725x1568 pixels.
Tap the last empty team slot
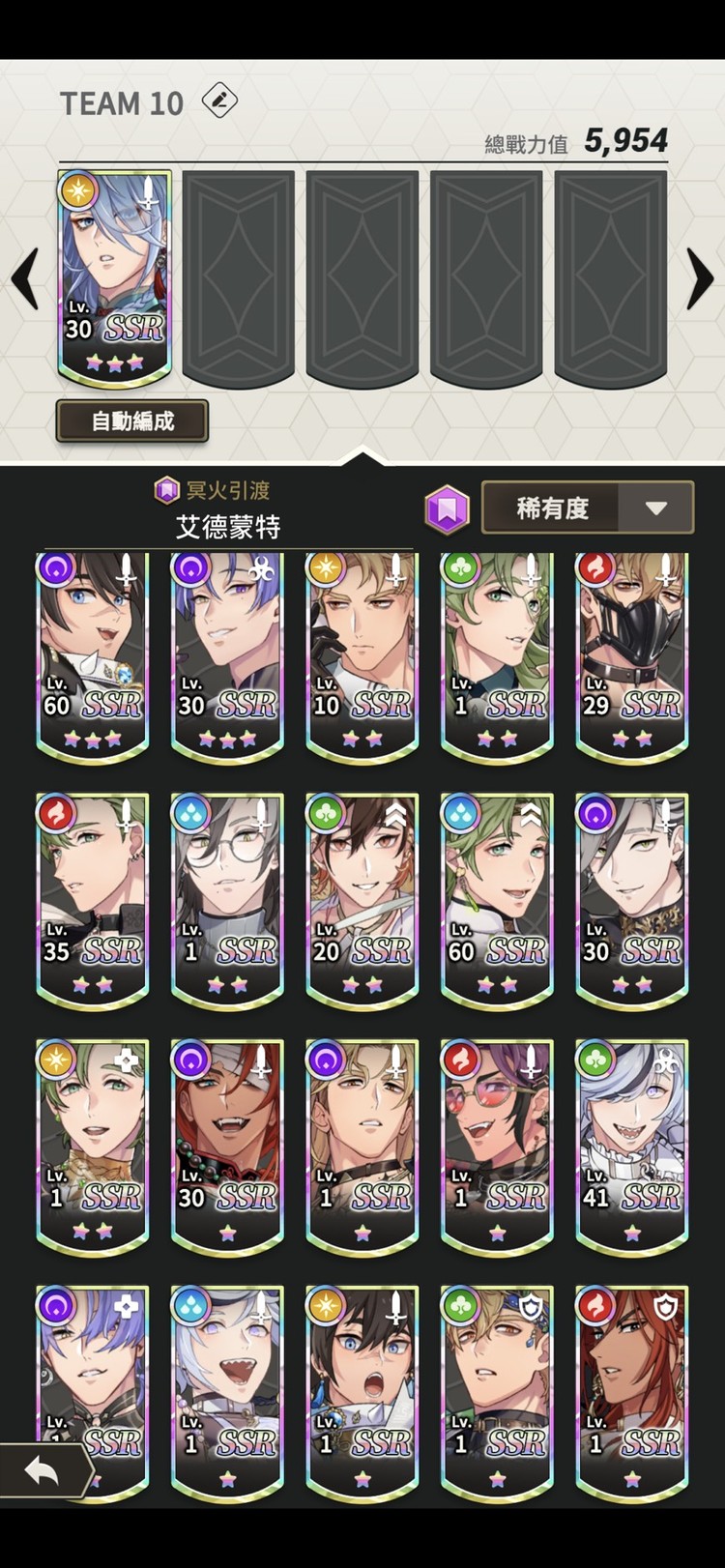coord(611,278)
